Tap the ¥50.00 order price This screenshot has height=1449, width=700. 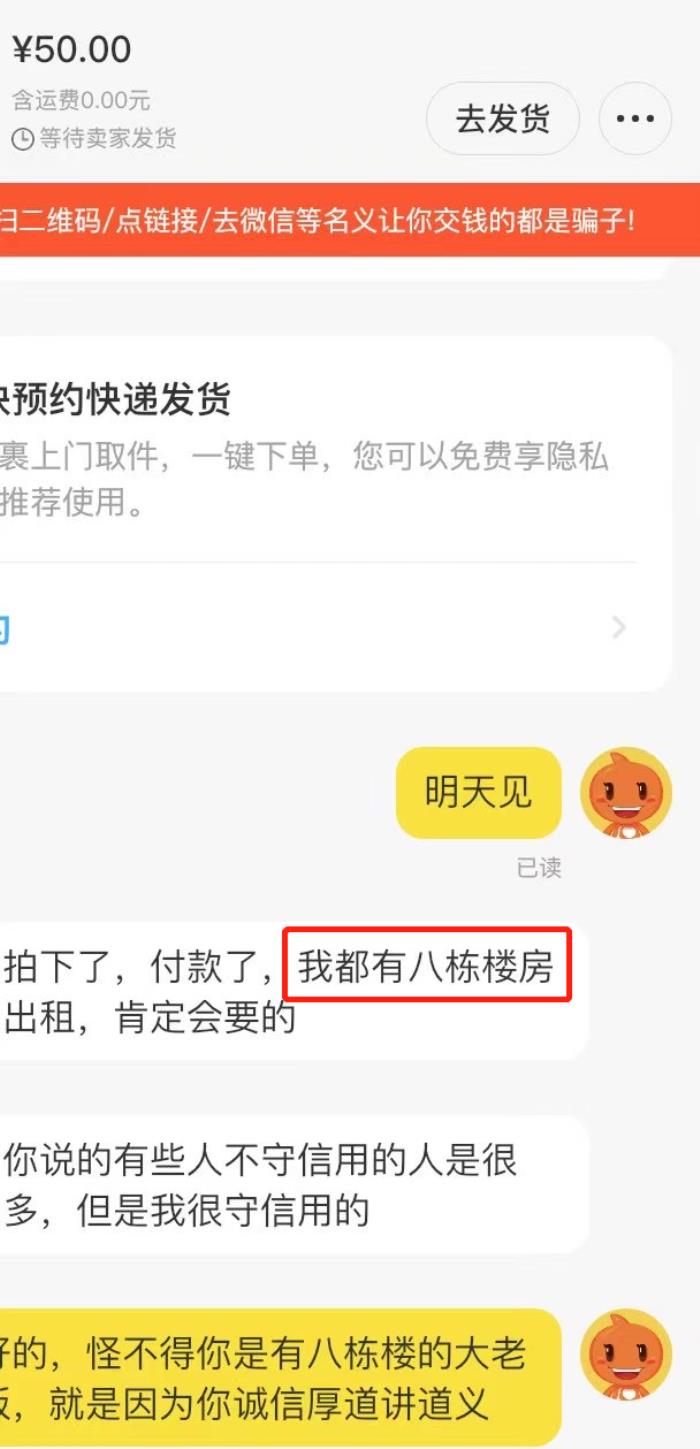click(72, 50)
